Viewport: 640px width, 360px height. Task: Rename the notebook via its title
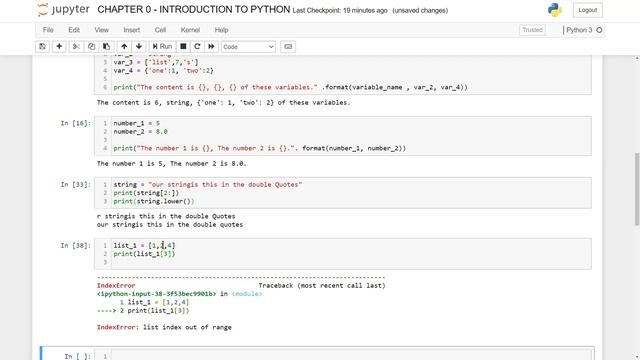pos(193,10)
